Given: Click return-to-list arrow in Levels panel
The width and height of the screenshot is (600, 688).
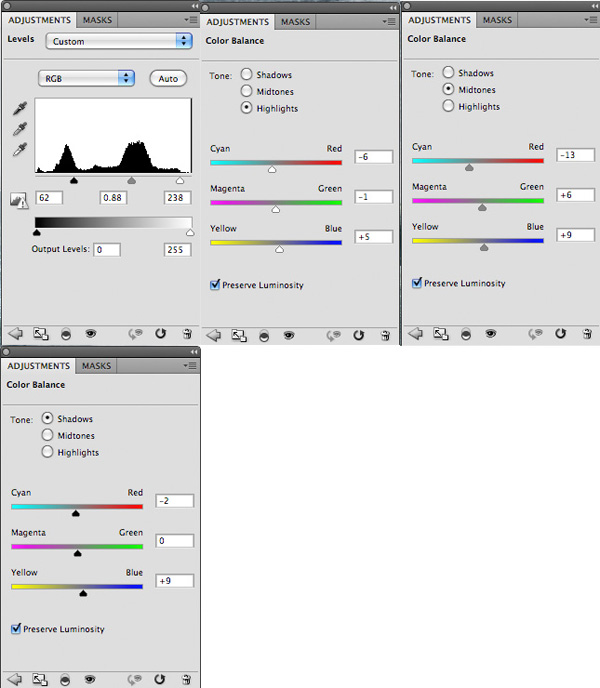Looking at the screenshot, I should point(15,334).
